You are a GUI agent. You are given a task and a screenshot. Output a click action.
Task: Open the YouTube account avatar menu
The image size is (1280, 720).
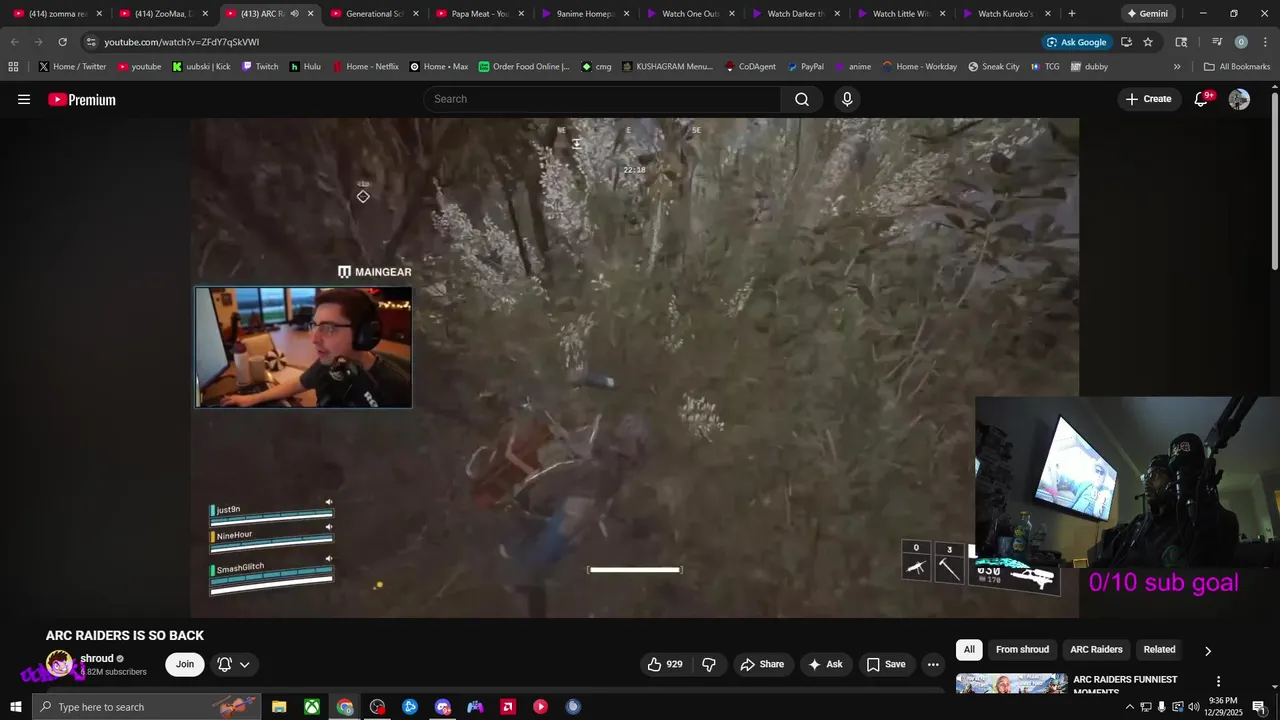pos(1239,99)
